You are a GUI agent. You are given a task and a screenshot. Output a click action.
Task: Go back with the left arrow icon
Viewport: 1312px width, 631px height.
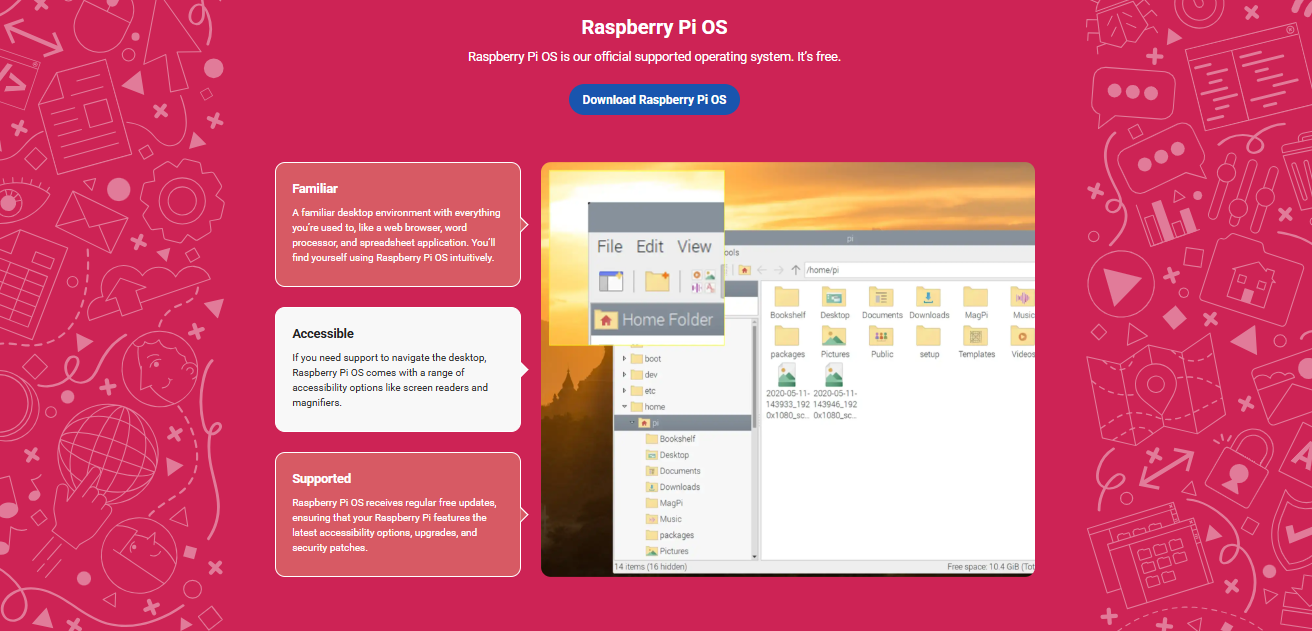(x=761, y=270)
